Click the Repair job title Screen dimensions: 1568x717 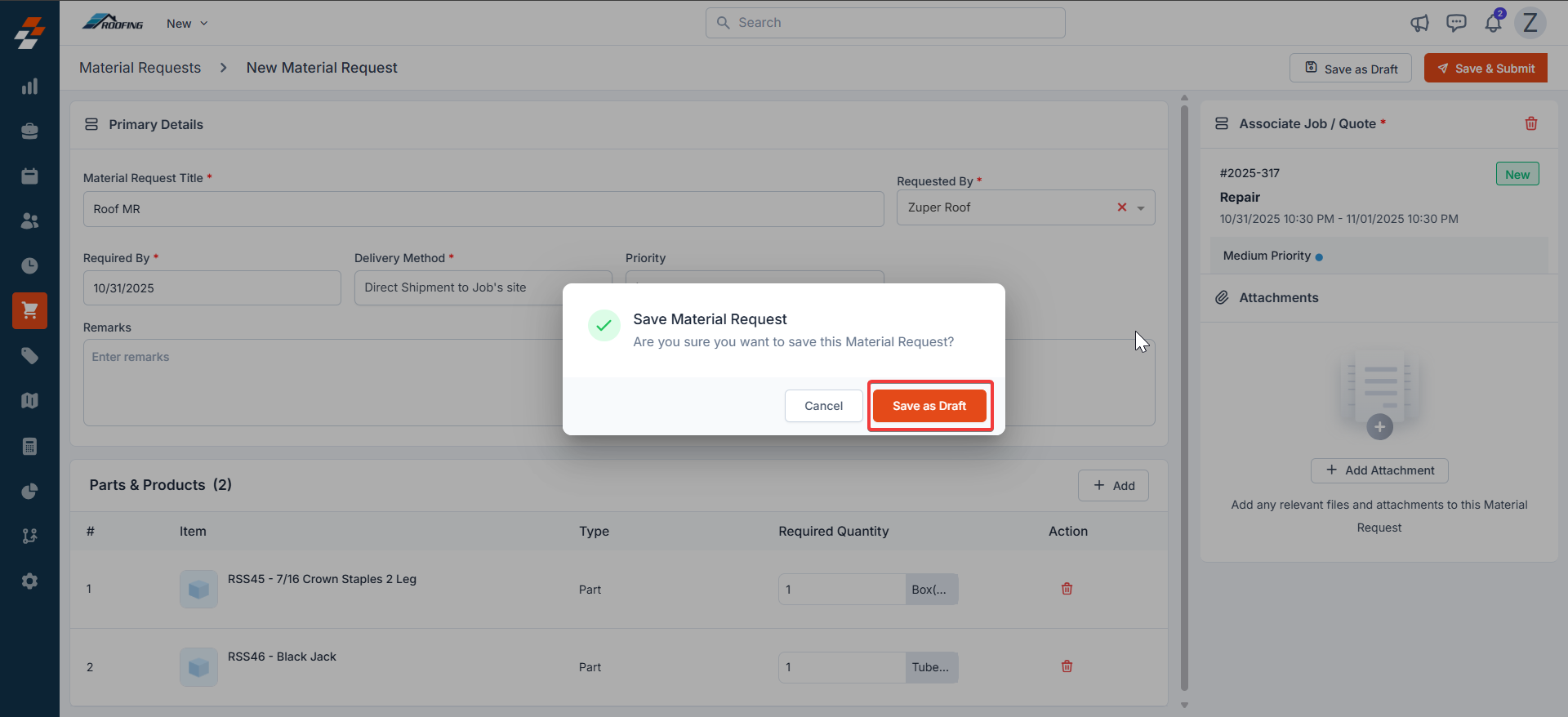[1240, 197]
